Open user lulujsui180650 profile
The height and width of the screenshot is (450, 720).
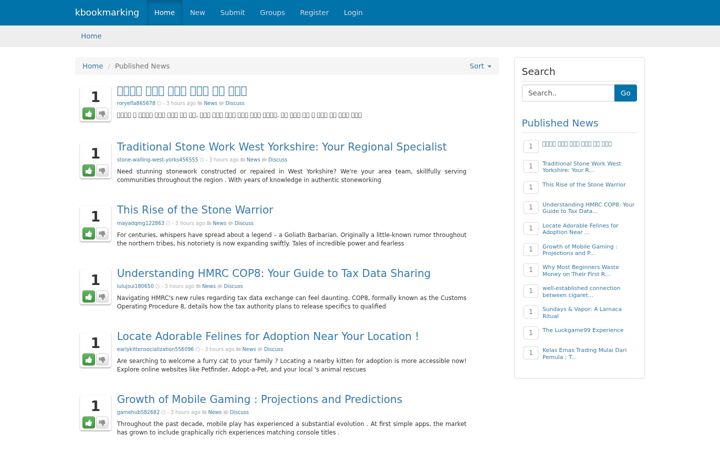(135, 286)
